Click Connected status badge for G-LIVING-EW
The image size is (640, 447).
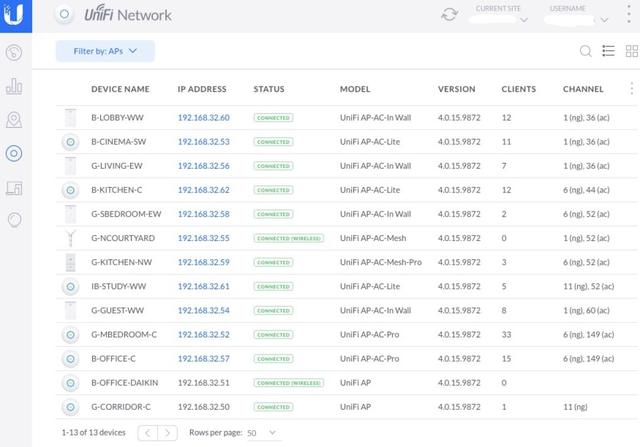click(x=273, y=166)
